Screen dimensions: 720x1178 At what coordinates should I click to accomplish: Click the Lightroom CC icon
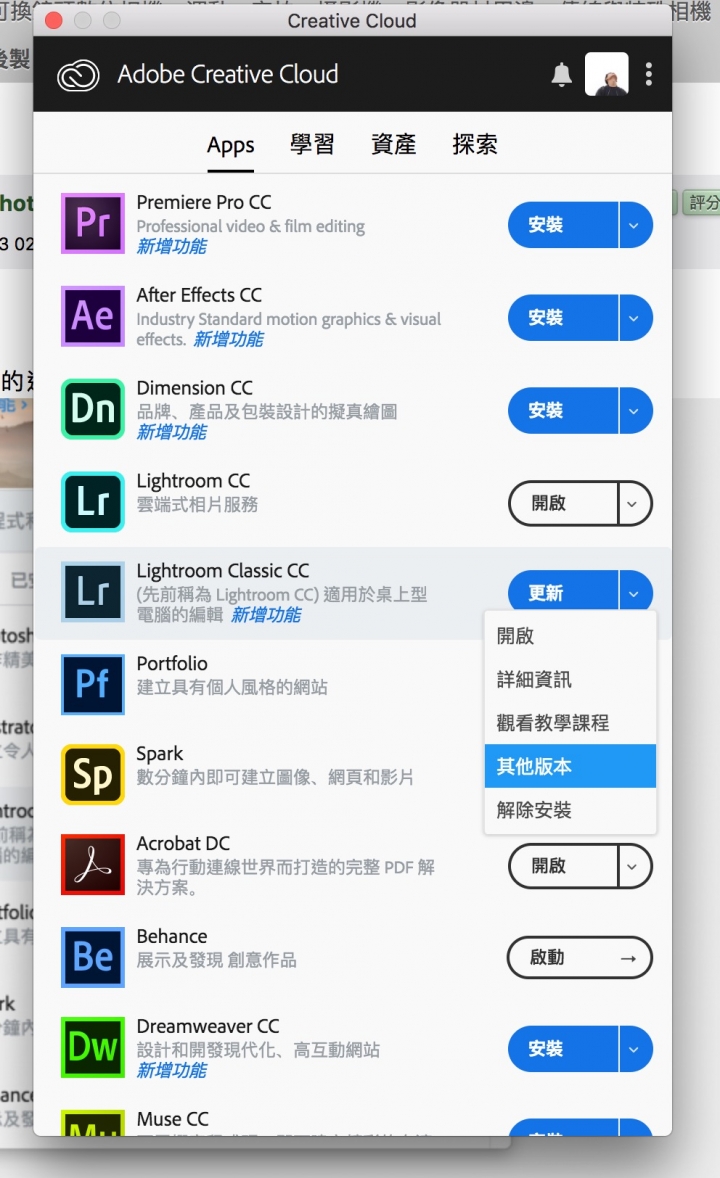tap(92, 501)
